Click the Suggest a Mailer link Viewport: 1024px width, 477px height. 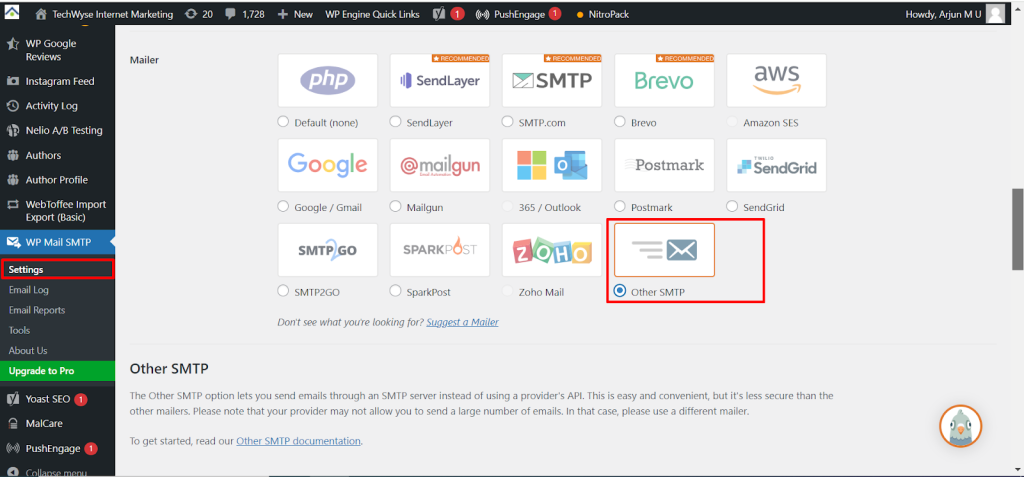click(462, 322)
